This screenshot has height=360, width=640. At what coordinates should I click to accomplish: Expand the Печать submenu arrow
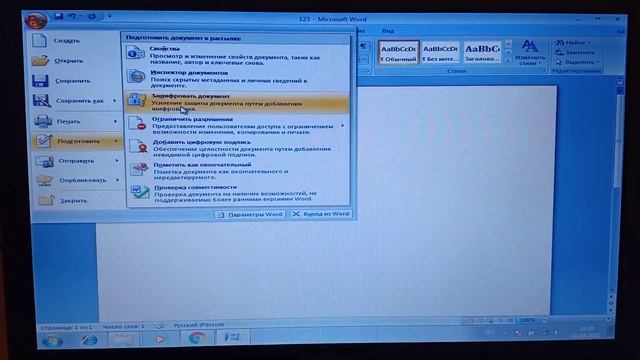(116, 121)
